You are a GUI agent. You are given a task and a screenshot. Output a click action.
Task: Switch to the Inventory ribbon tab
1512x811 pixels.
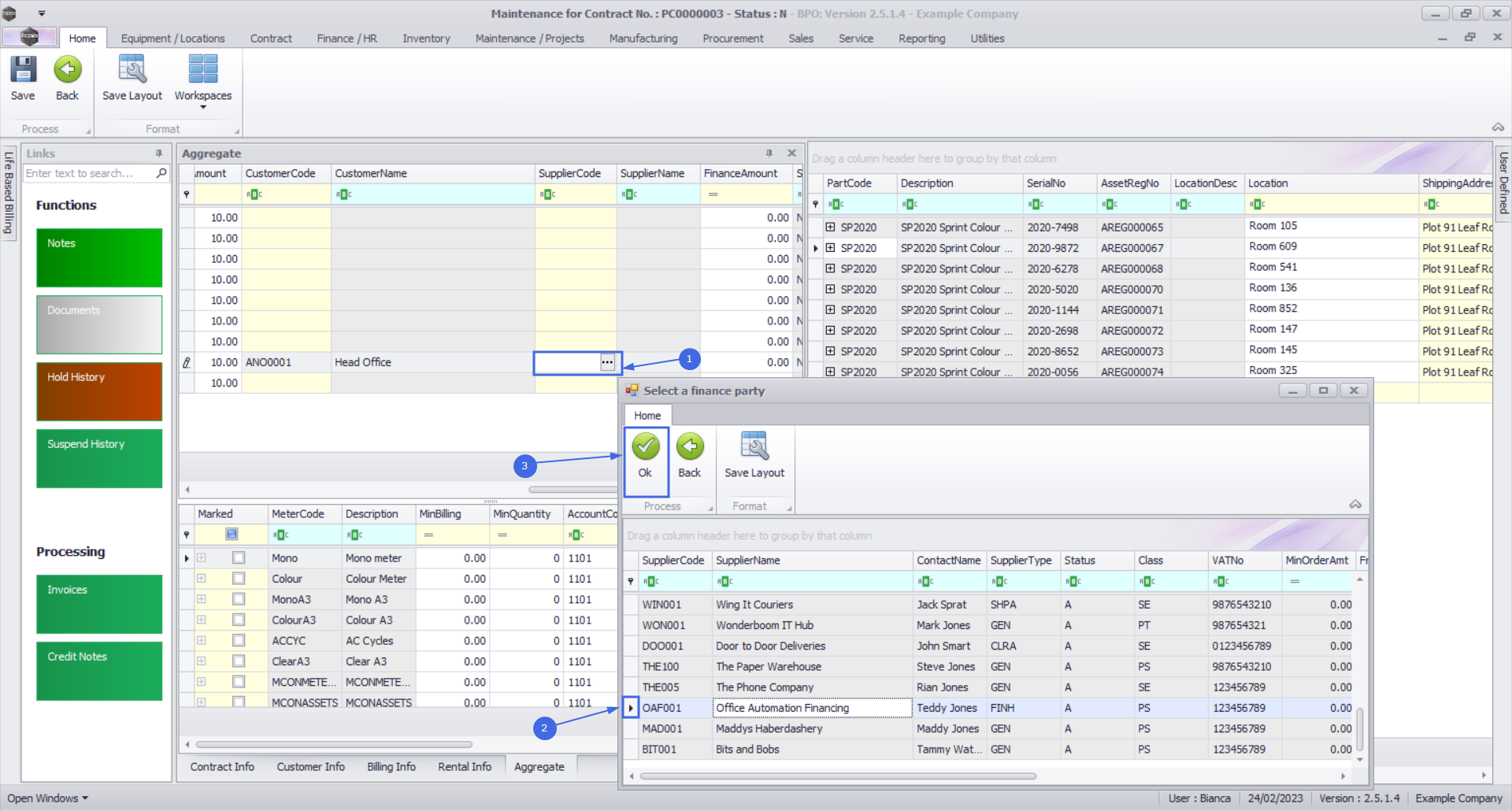[x=426, y=38]
